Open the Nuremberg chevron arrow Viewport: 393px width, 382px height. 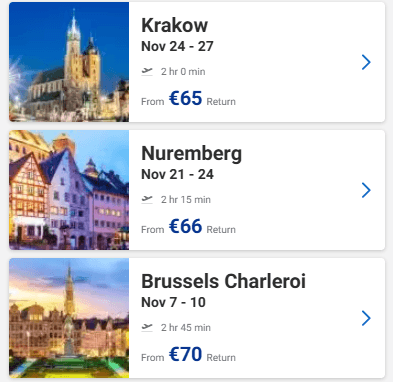tap(366, 190)
